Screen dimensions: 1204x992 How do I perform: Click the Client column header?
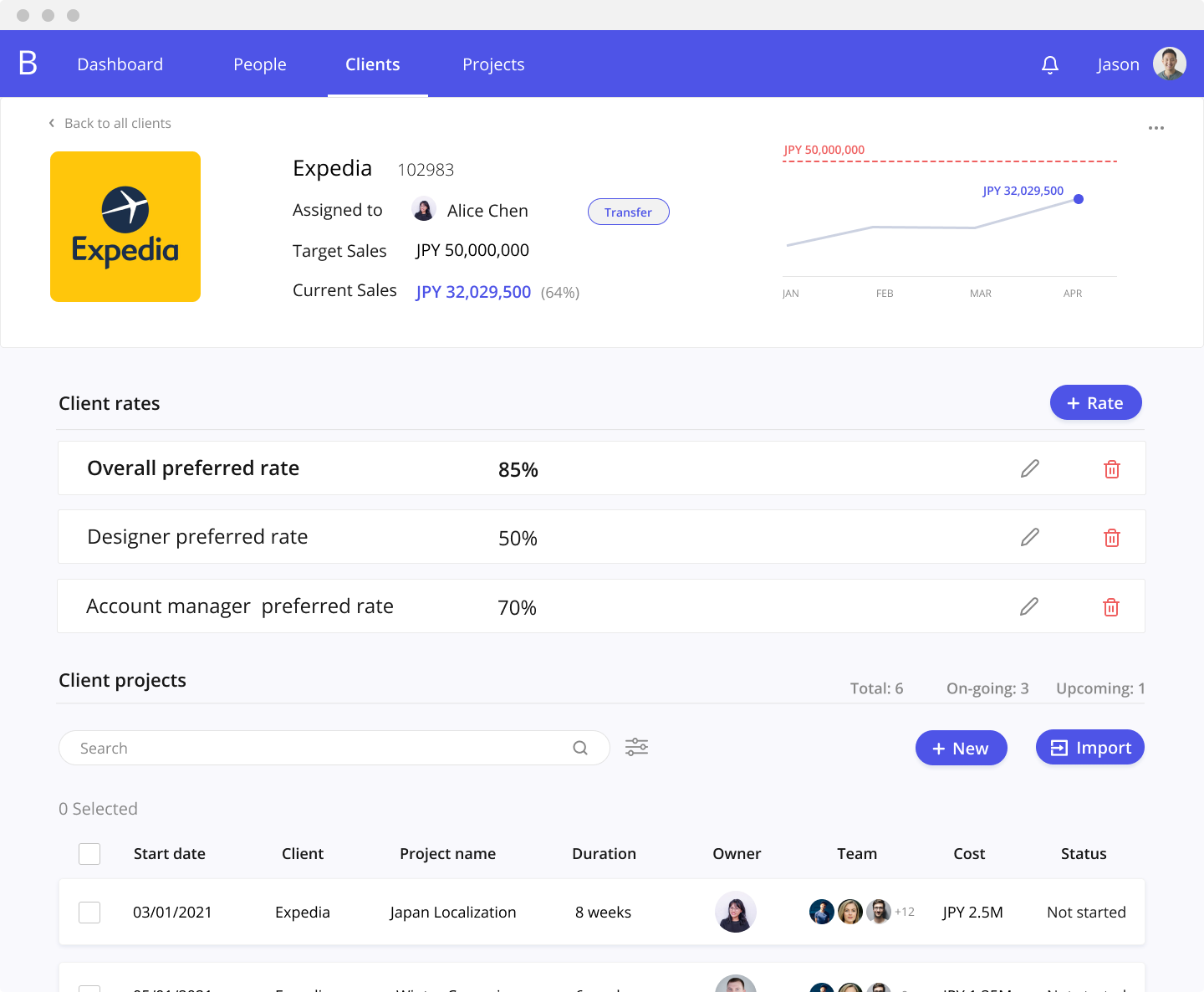[303, 853]
